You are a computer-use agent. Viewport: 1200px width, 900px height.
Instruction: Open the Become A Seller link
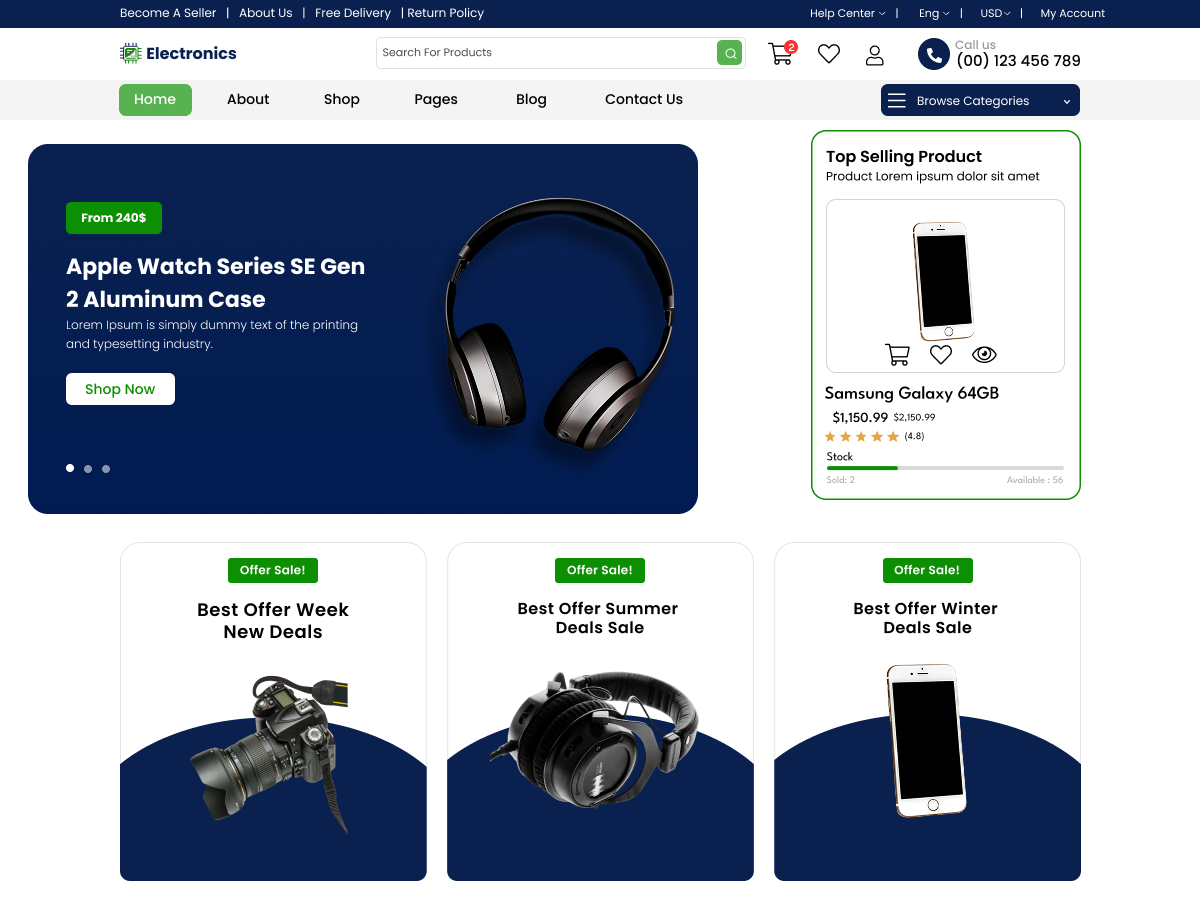(x=167, y=13)
